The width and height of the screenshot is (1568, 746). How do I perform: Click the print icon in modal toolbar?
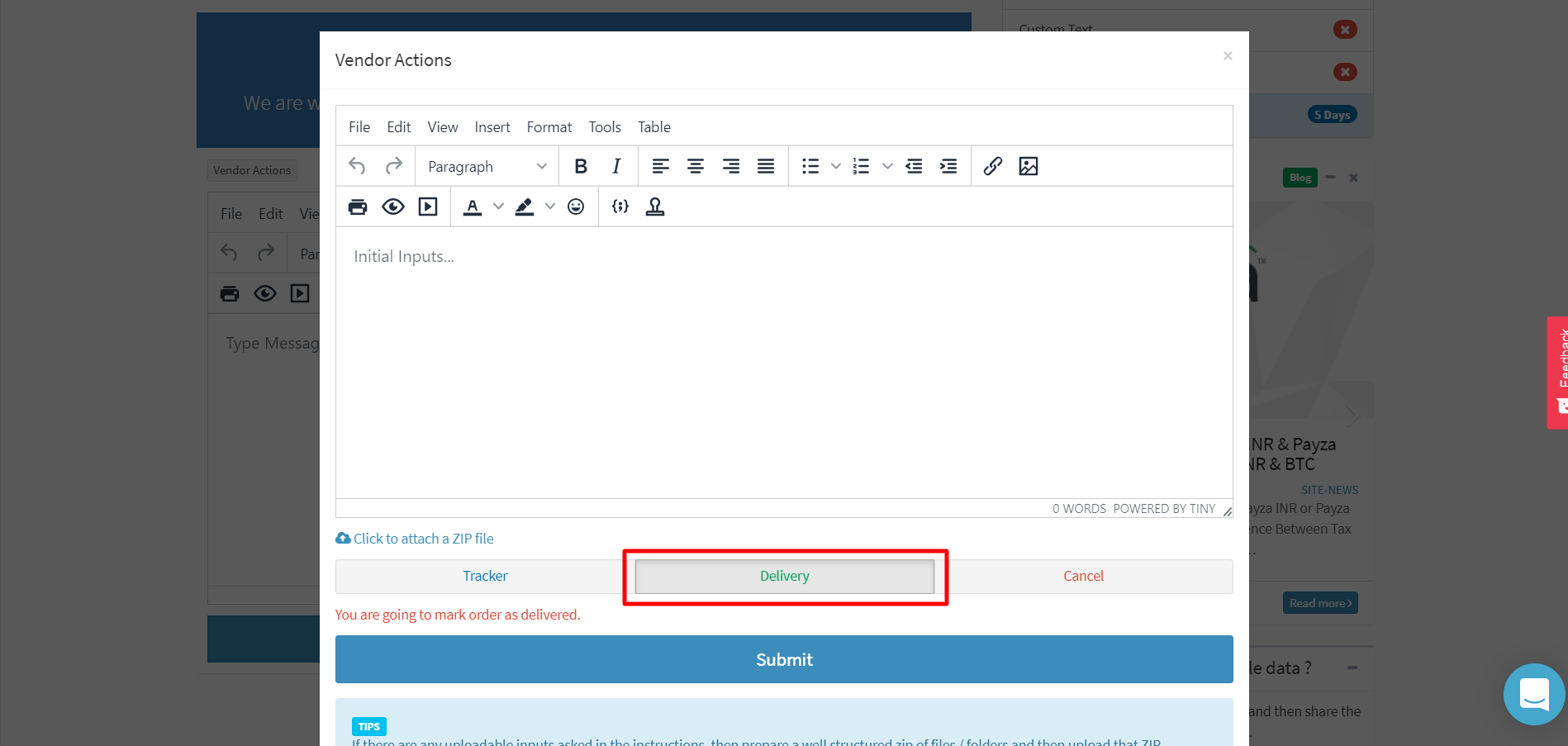[x=358, y=207]
